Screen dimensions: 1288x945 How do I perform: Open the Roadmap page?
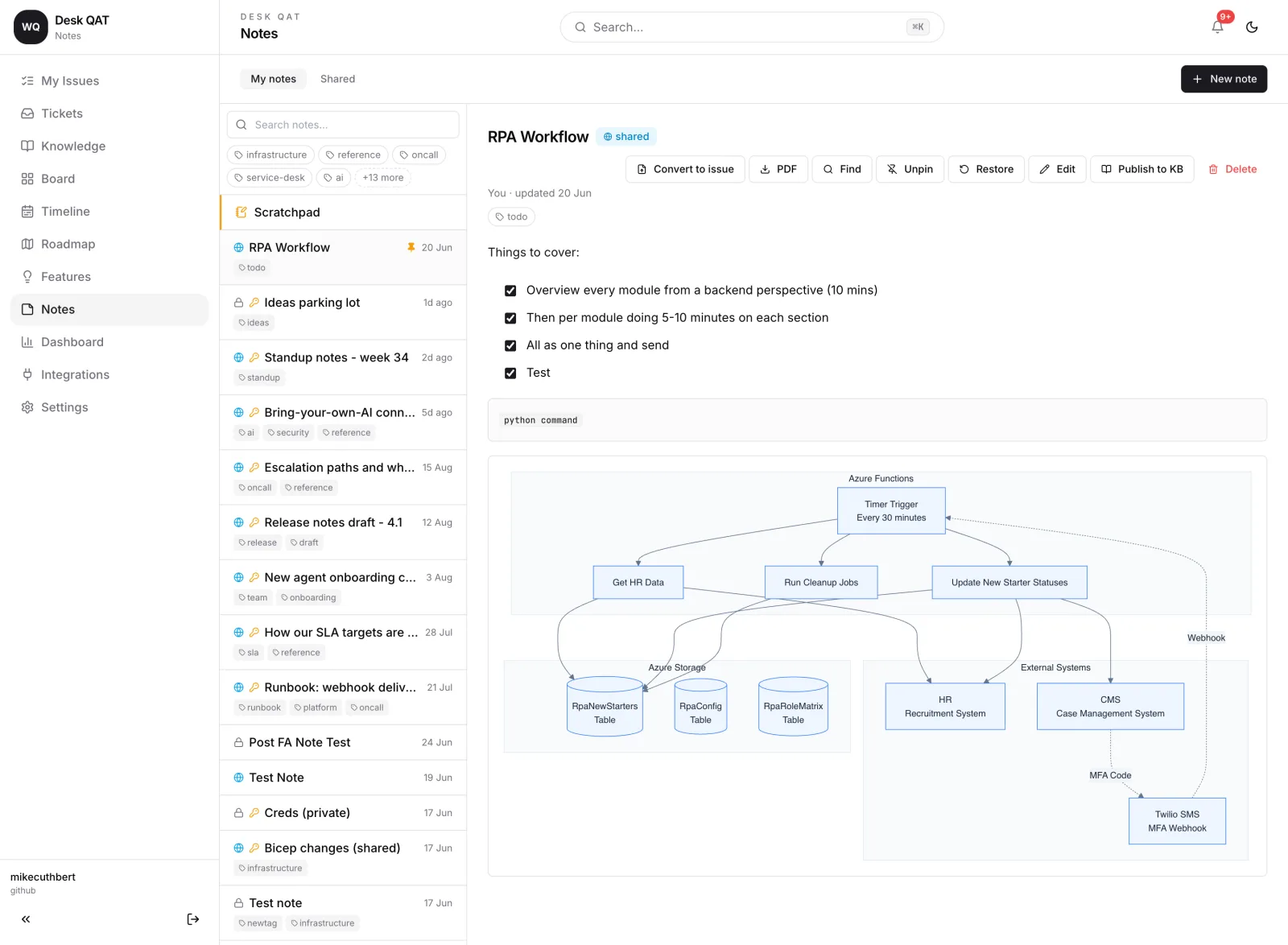[x=109, y=244]
